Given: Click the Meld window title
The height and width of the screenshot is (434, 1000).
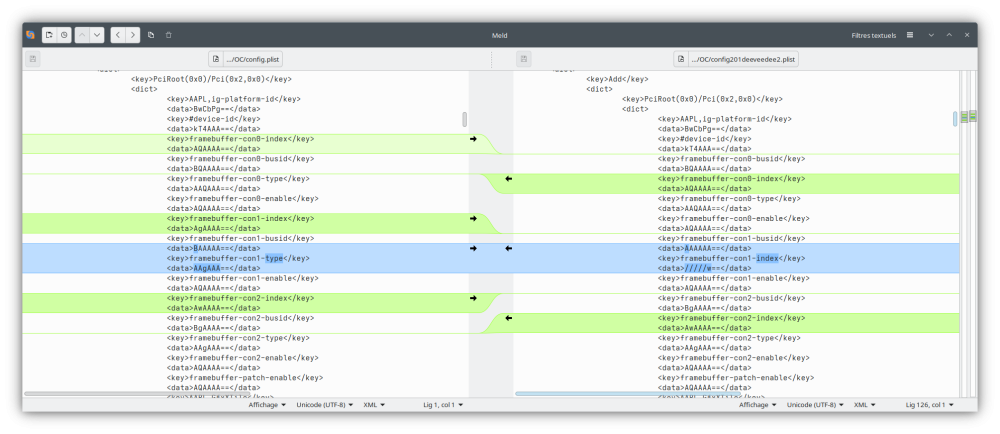Looking at the screenshot, I should pos(499,36).
